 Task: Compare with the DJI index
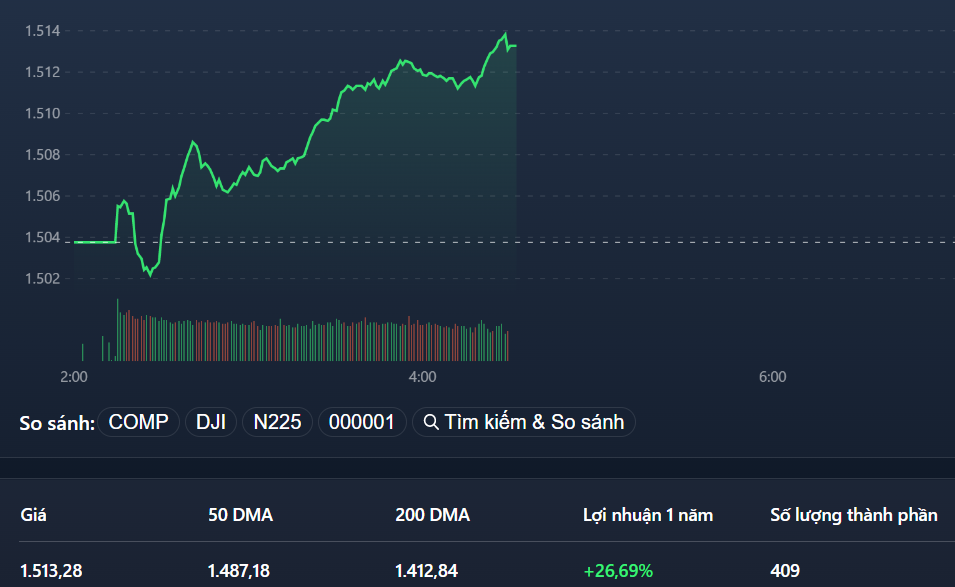210,421
